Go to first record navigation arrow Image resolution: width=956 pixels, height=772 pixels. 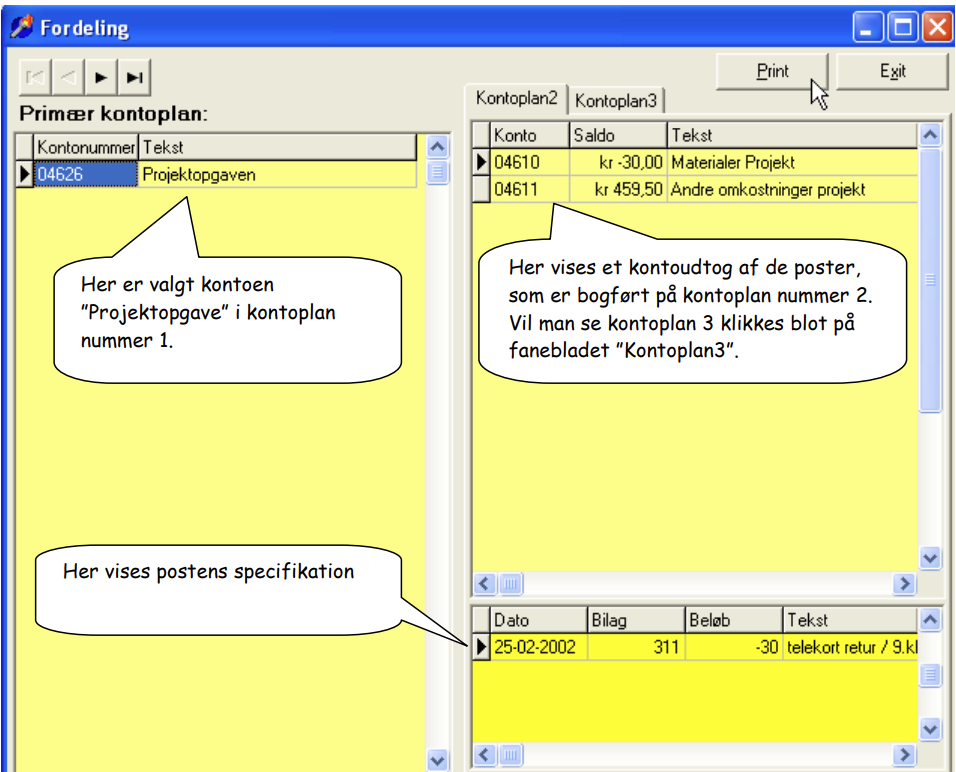tap(35, 77)
